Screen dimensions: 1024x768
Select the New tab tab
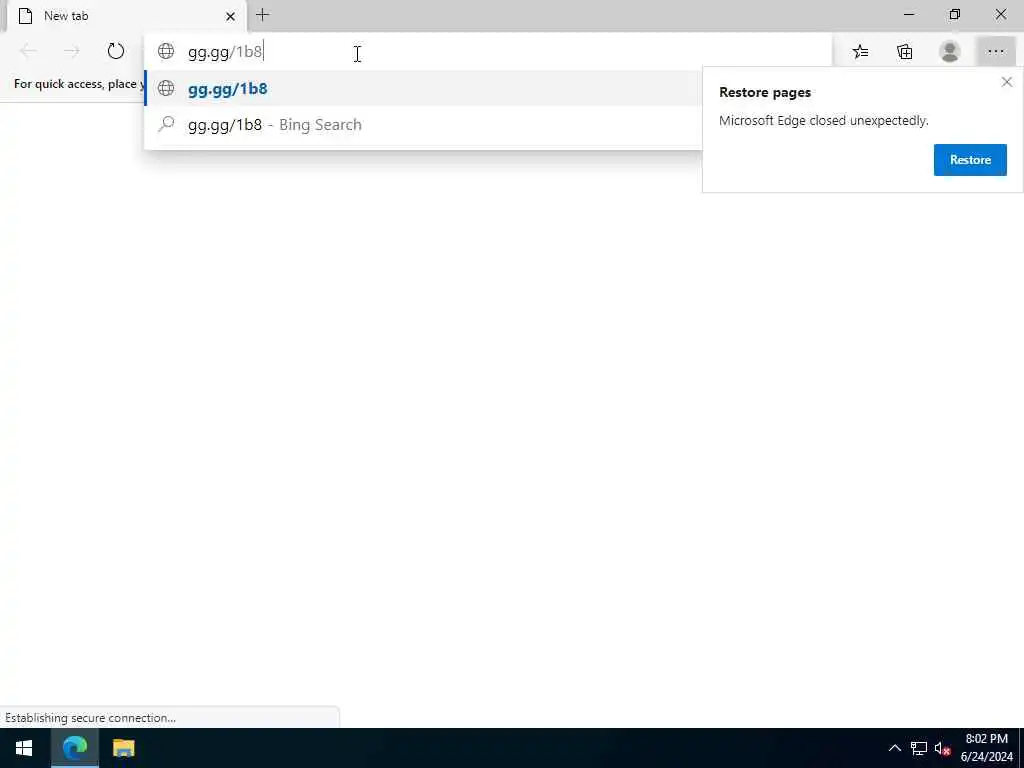pyautogui.click(x=127, y=16)
